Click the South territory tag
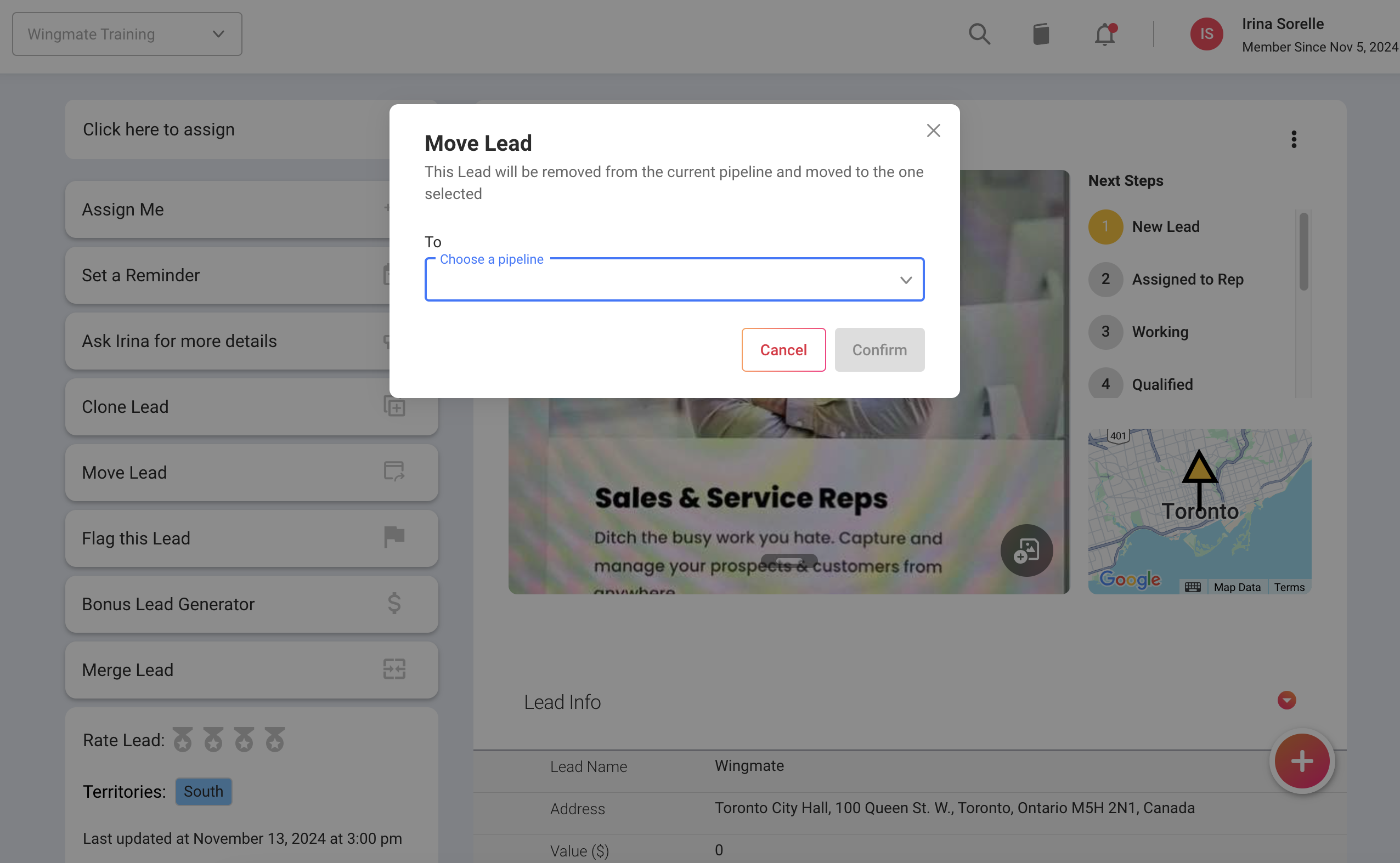 tap(204, 792)
